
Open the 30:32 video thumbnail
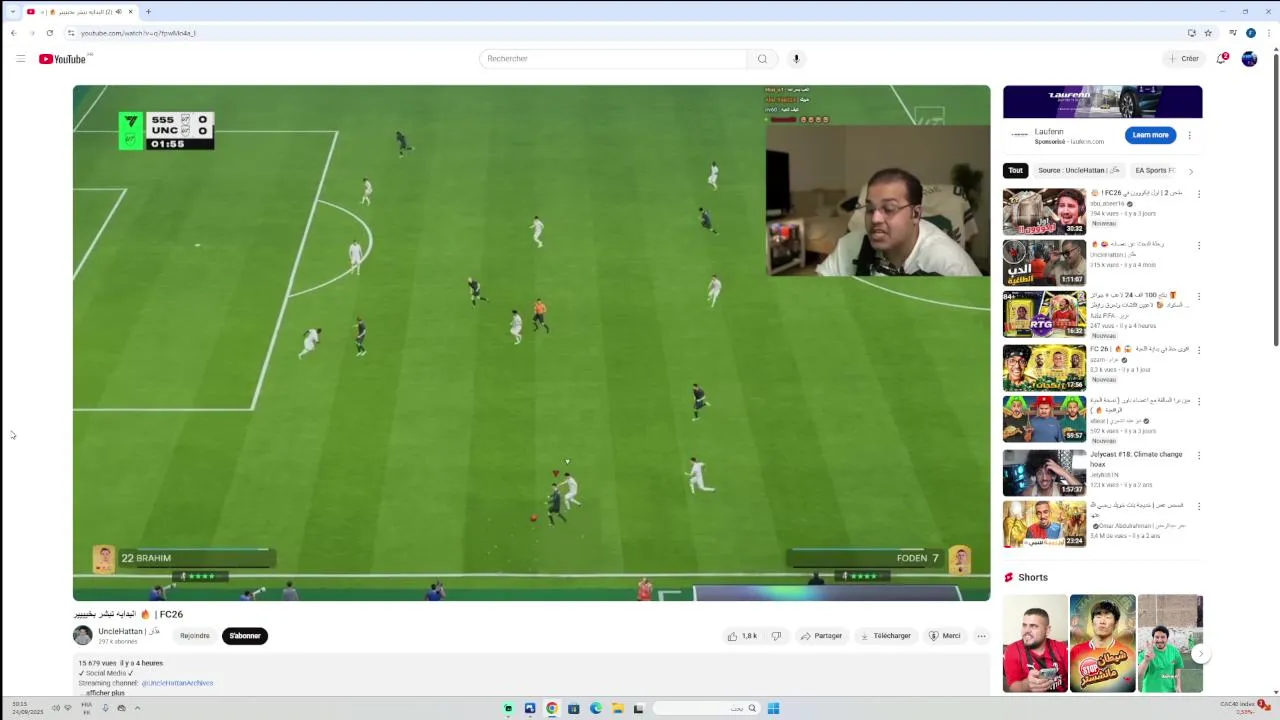click(x=1044, y=211)
